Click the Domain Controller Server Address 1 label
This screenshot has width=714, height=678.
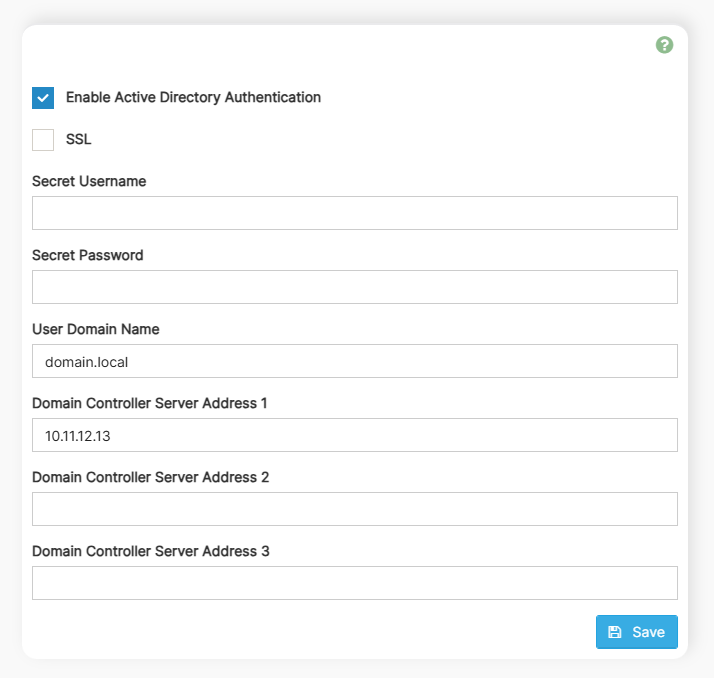pyautogui.click(x=150, y=403)
